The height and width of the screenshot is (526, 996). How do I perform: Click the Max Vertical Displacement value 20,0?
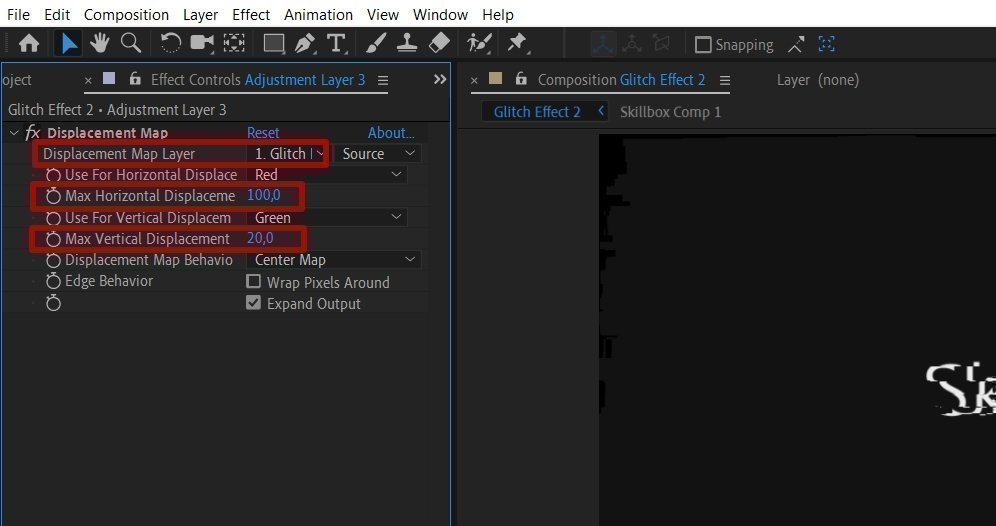[x=260, y=239]
